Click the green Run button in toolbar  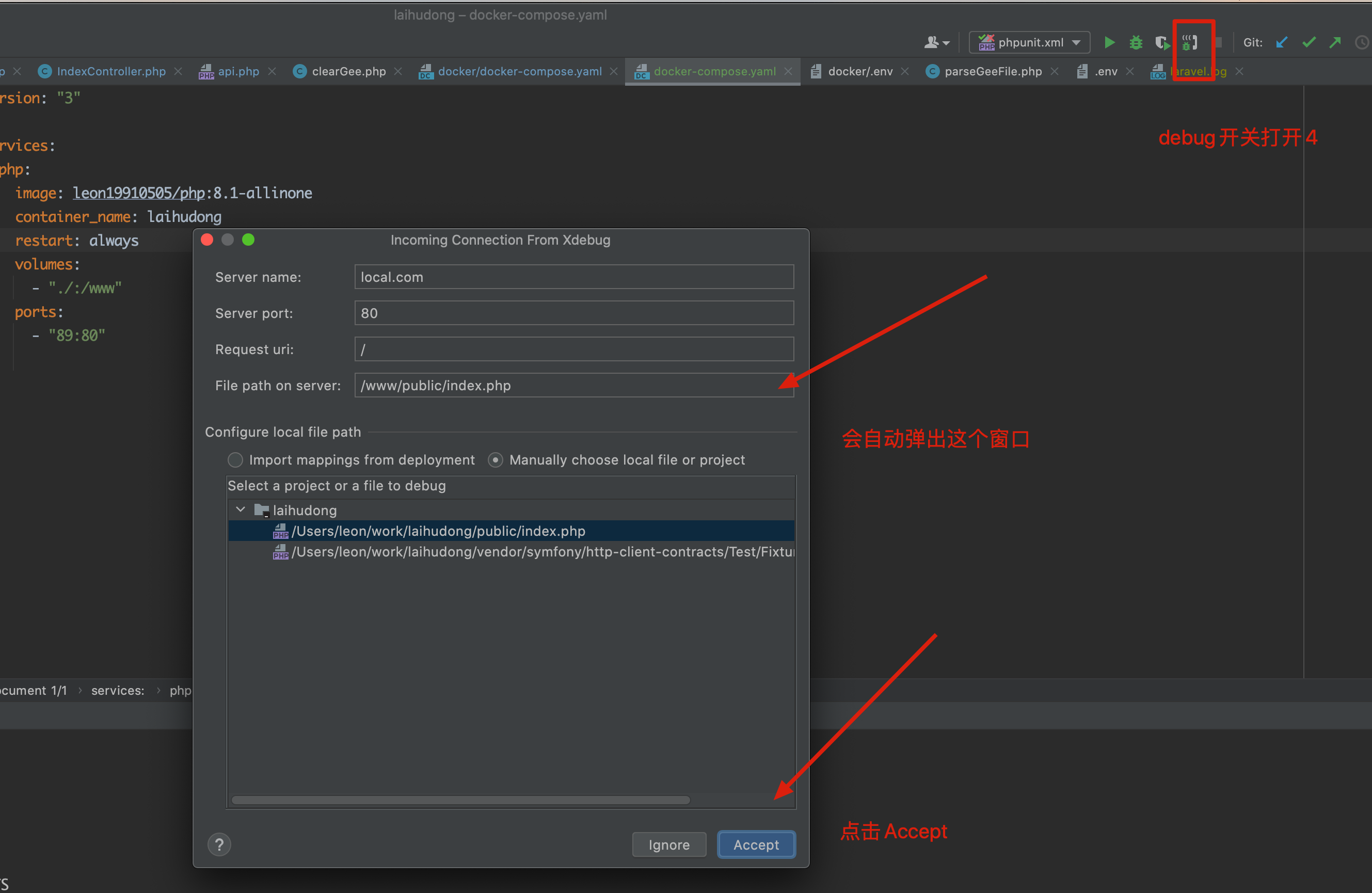(1109, 42)
